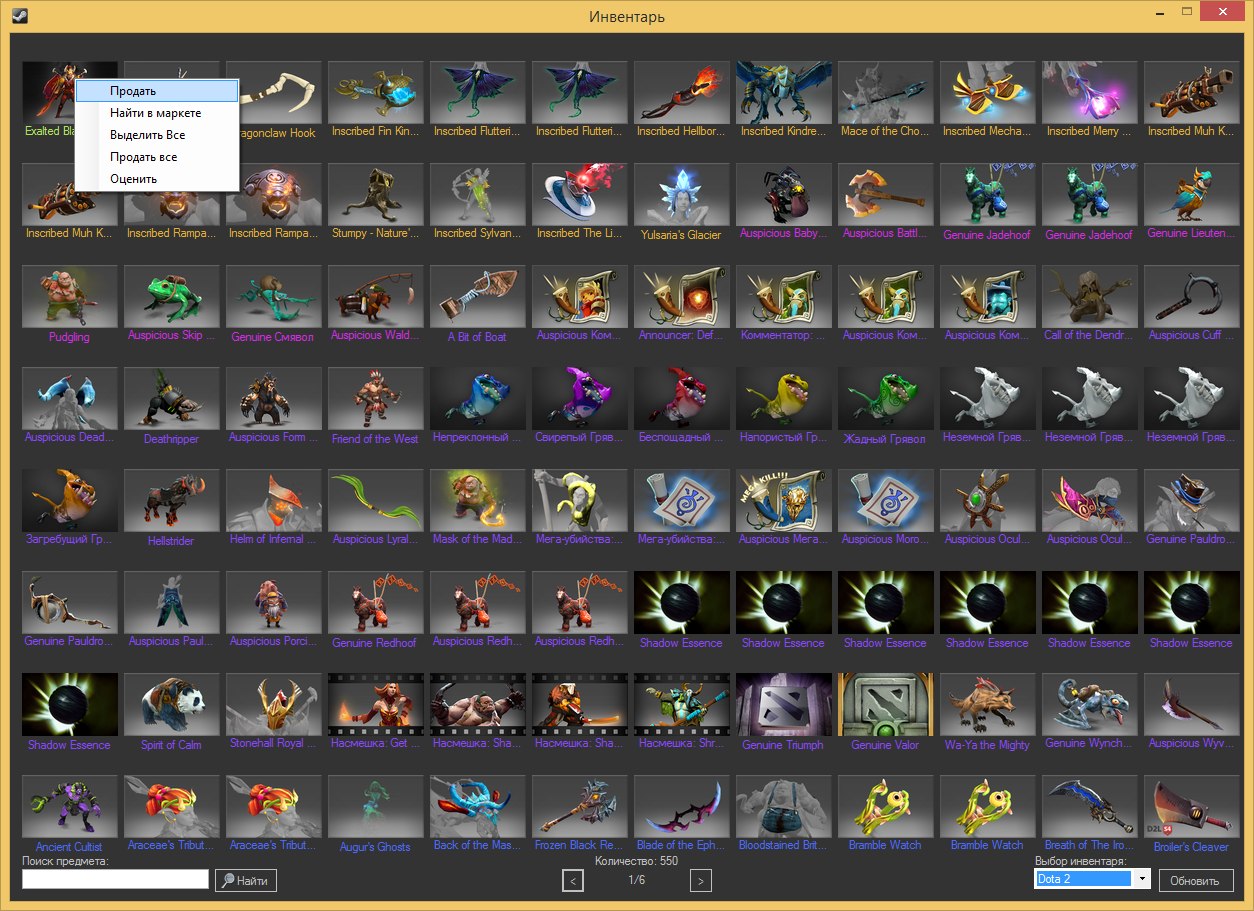Image resolution: width=1254 pixels, height=911 pixels.
Task: Go to the next inventory page
Action: coord(701,881)
